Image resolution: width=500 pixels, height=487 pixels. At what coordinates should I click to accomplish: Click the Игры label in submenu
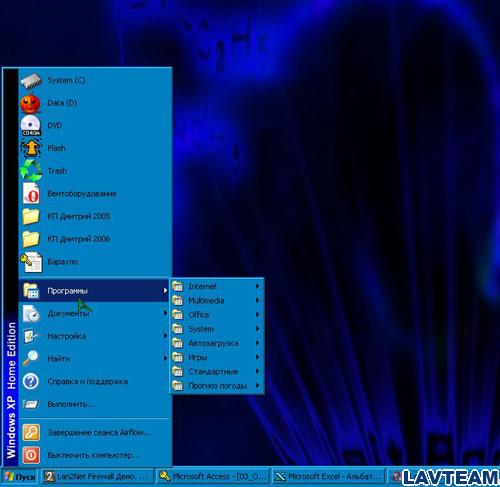click(x=198, y=357)
